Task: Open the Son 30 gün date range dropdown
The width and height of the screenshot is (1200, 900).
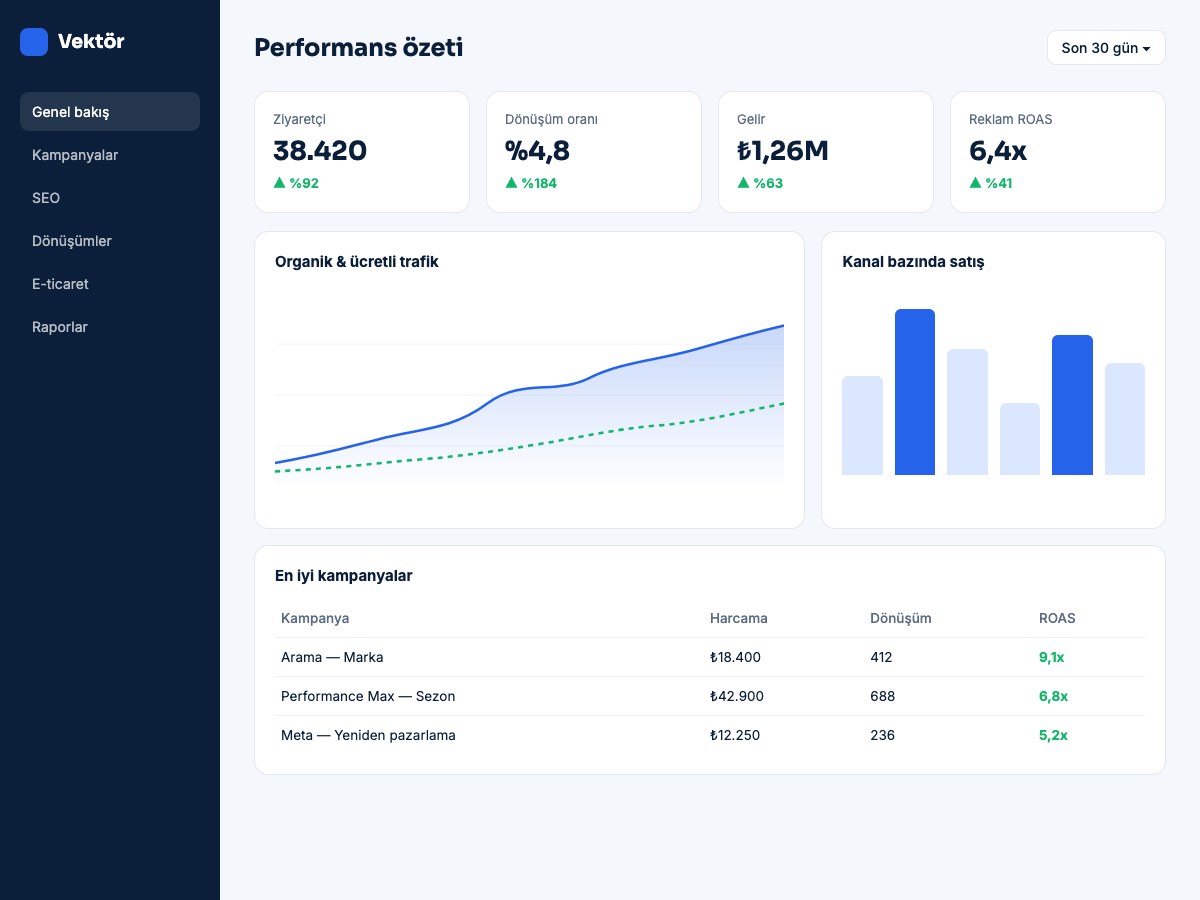Action: [x=1106, y=48]
